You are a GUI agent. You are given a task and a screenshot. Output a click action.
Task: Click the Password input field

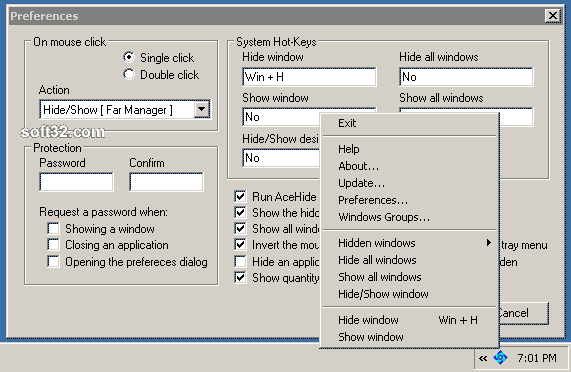click(x=76, y=182)
